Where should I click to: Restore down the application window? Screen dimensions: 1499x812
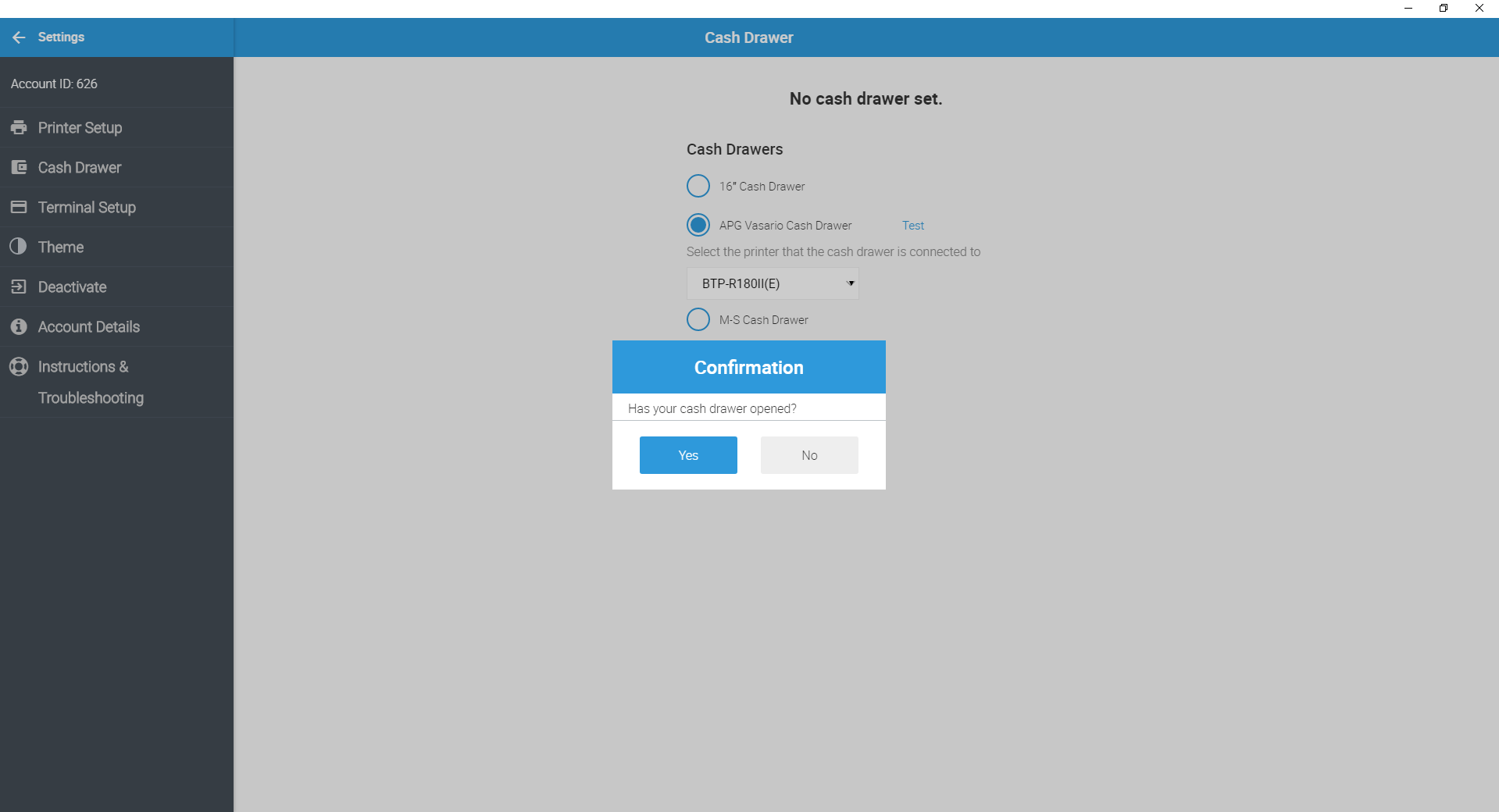tap(1444, 9)
